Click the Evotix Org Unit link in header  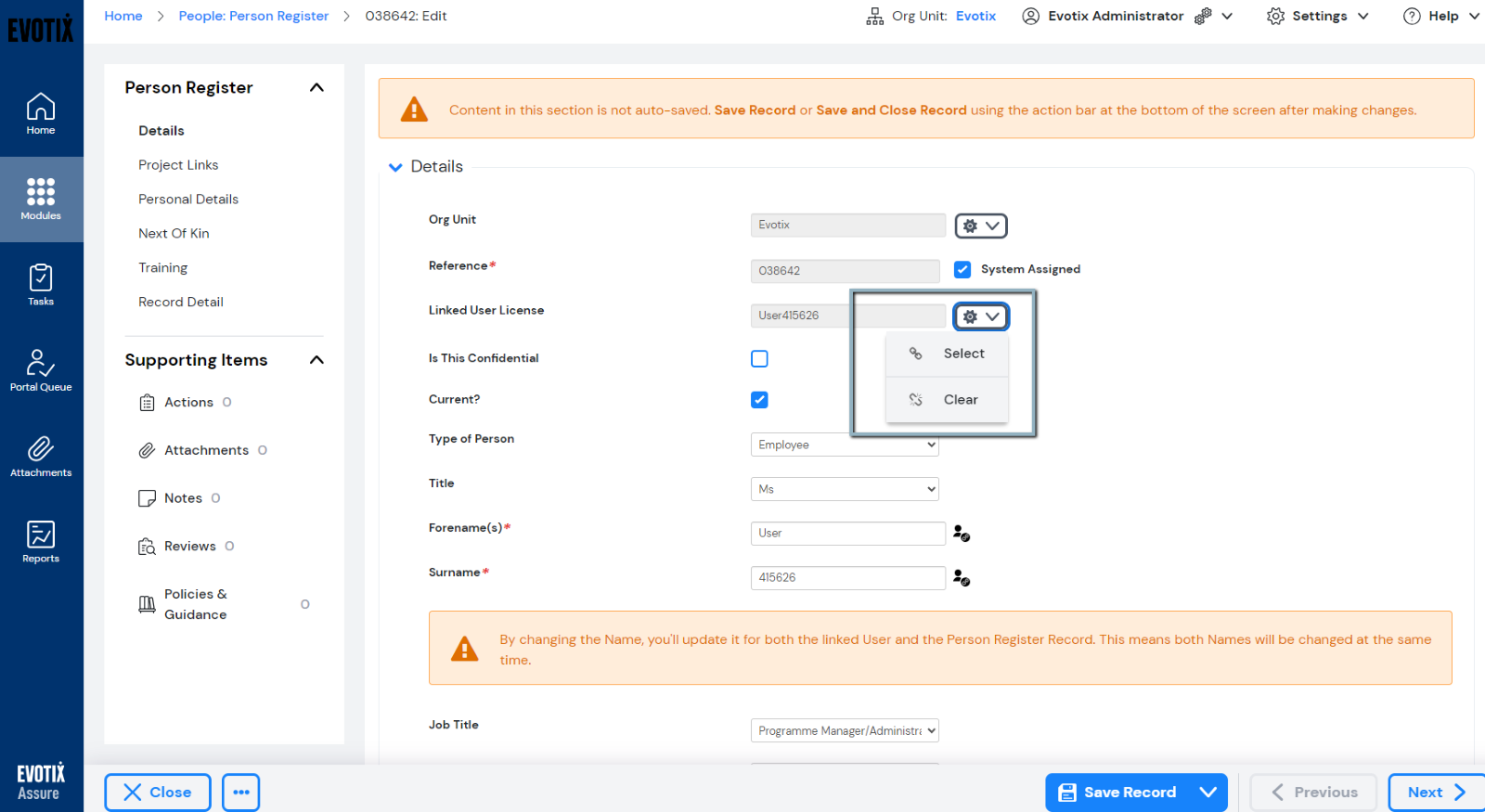[975, 16]
